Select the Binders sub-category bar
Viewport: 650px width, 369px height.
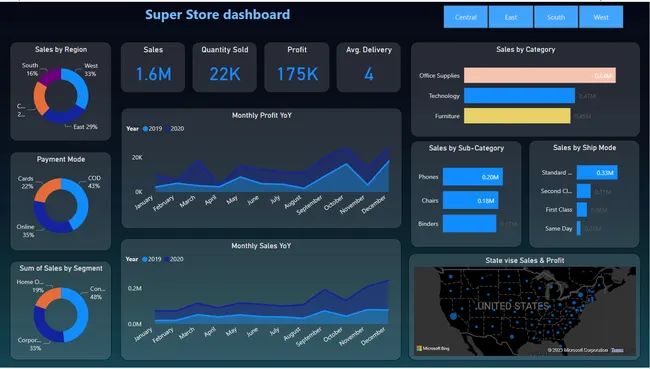pos(469,223)
